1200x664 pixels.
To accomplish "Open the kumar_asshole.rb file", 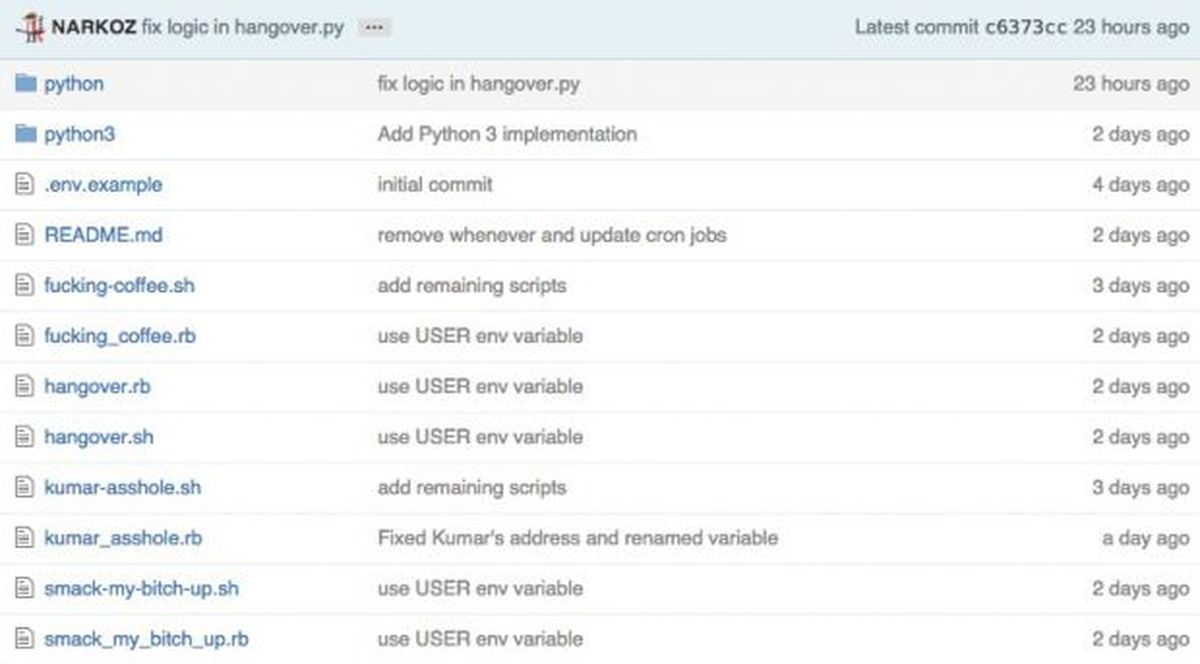I will [x=120, y=537].
